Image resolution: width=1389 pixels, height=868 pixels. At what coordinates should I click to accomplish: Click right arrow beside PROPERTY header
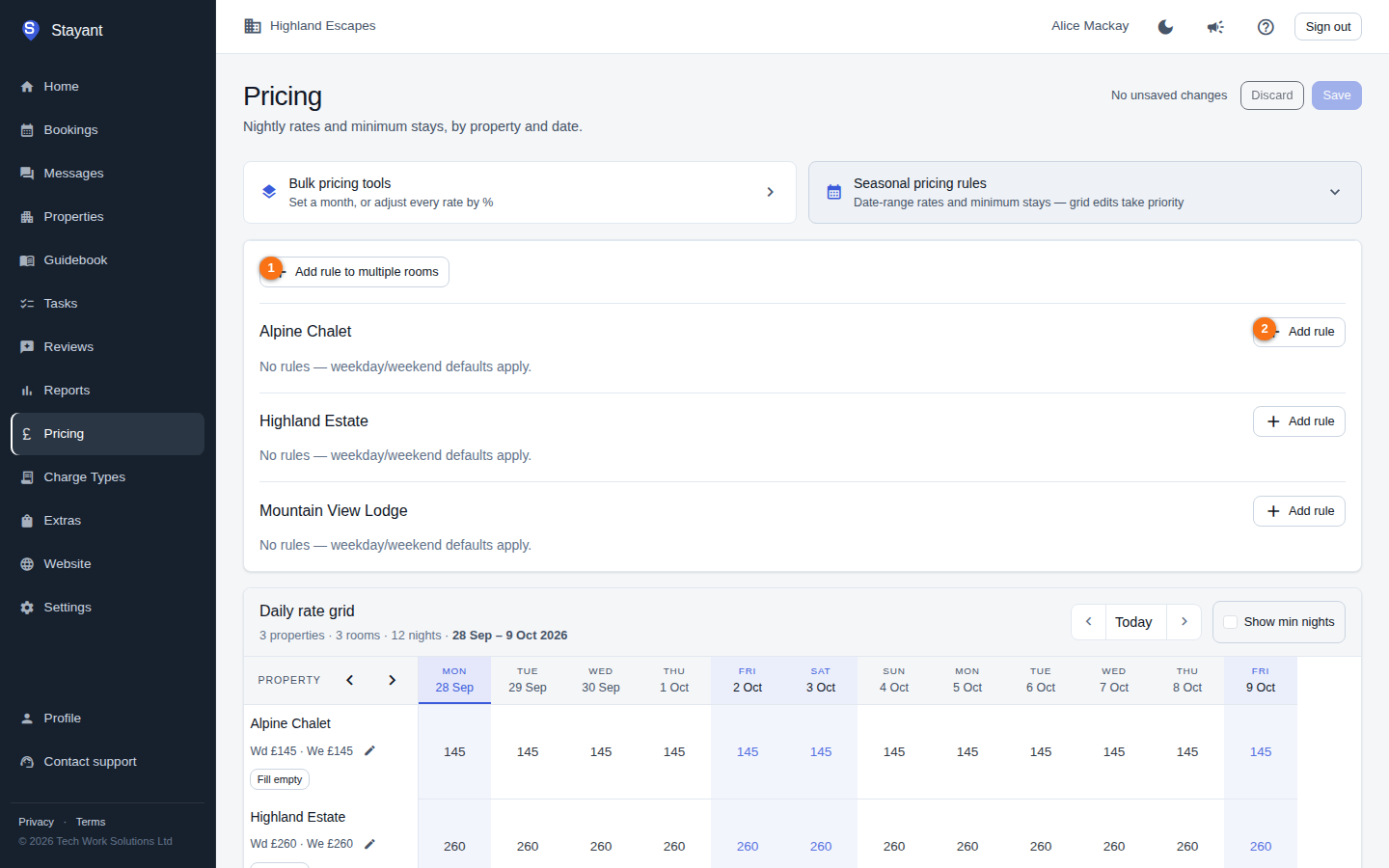pos(392,680)
